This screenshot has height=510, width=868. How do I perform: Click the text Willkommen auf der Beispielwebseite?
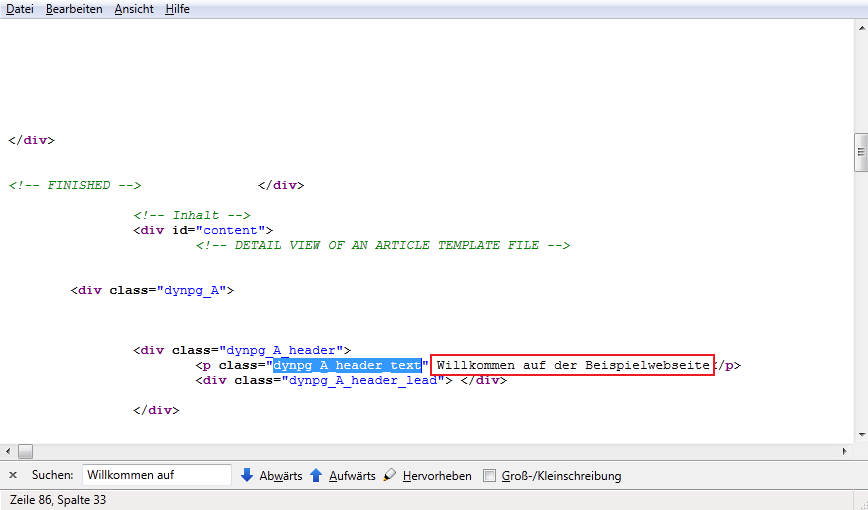pyautogui.click(x=572, y=365)
